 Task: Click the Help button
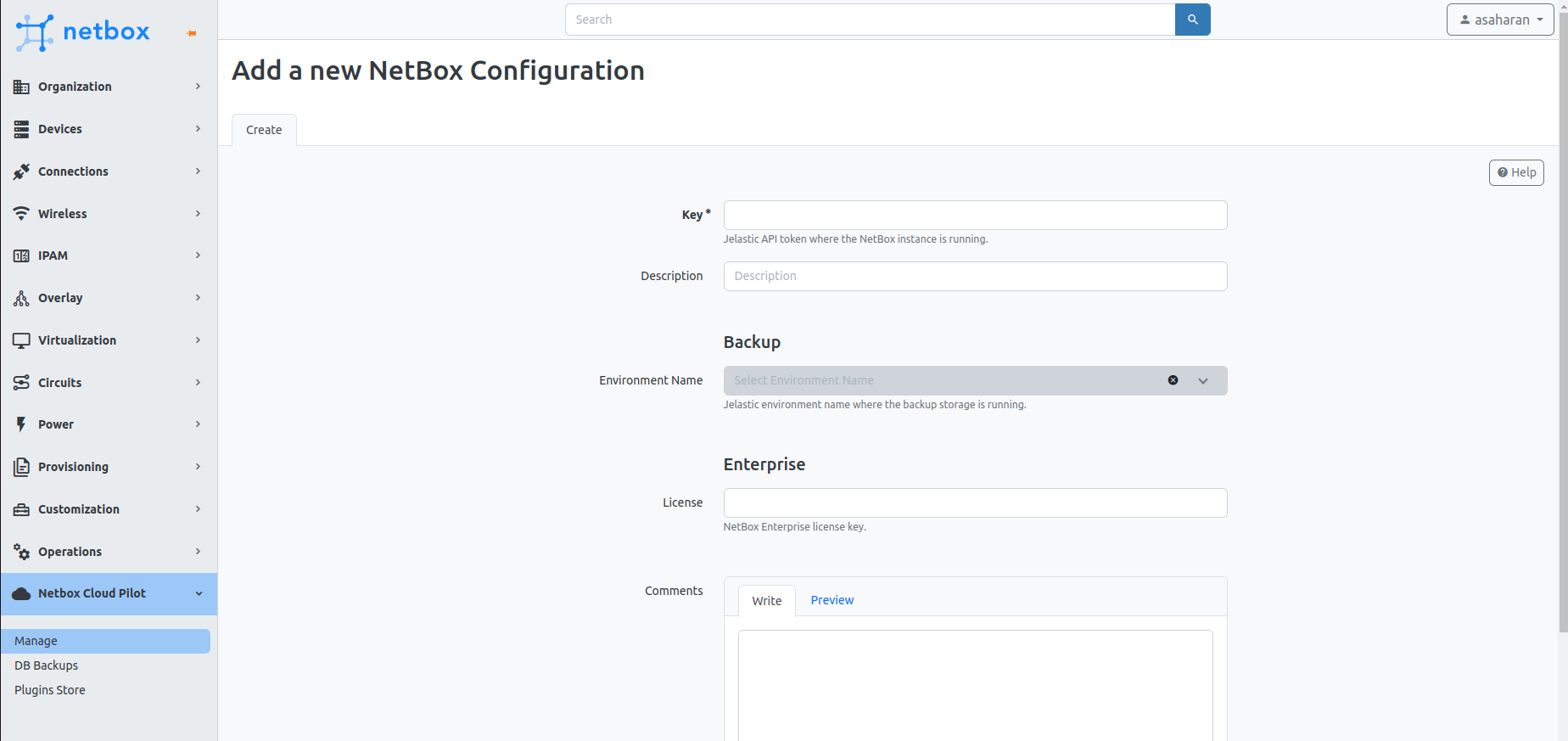(x=1516, y=172)
